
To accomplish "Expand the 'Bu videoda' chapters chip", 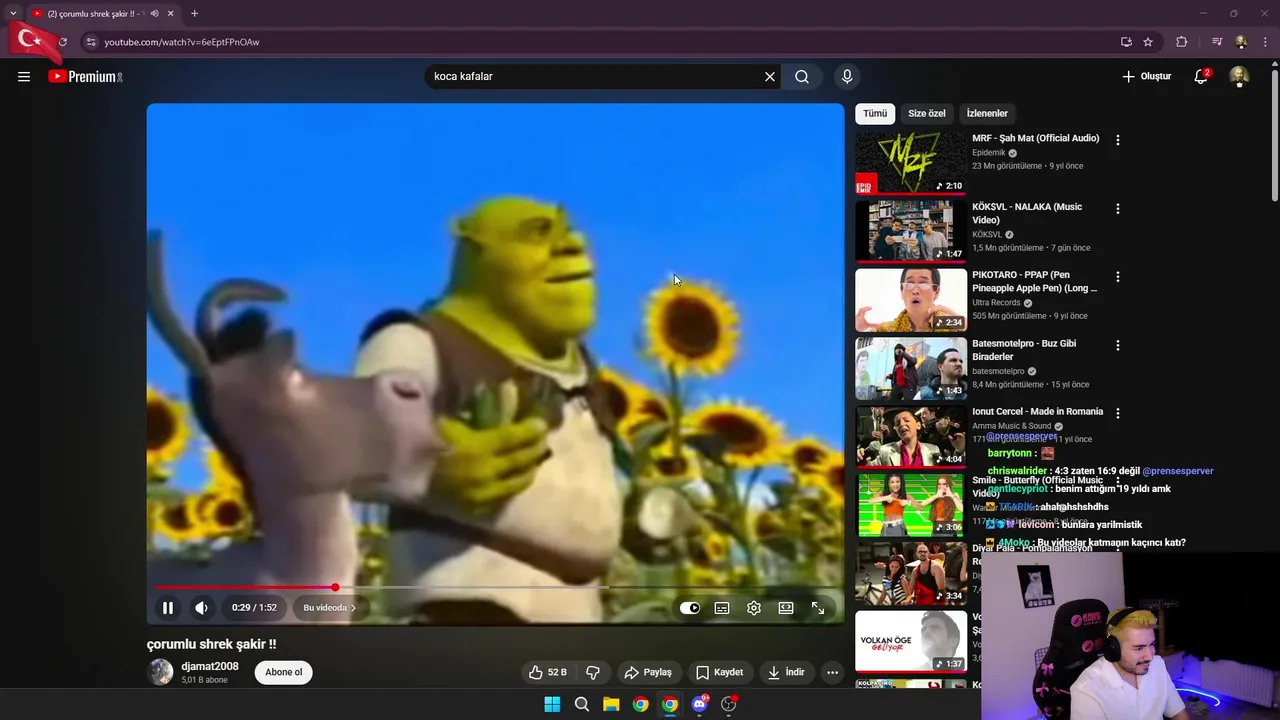I will point(330,607).
